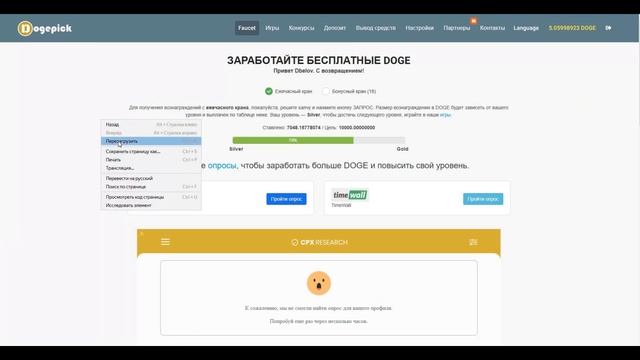Open the Настройки nav item

(x=420, y=28)
